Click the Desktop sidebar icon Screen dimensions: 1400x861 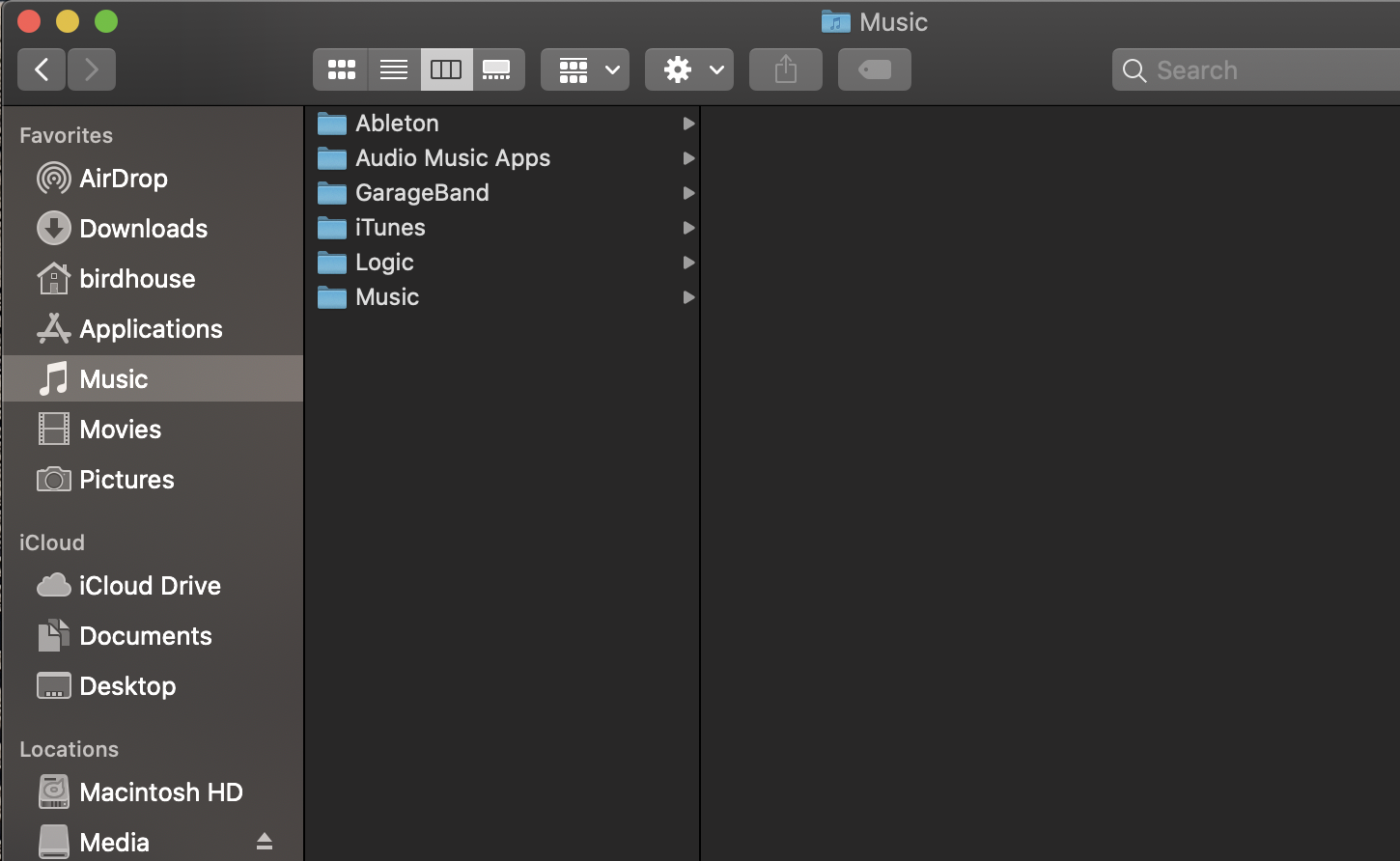pyautogui.click(x=53, y=685)
